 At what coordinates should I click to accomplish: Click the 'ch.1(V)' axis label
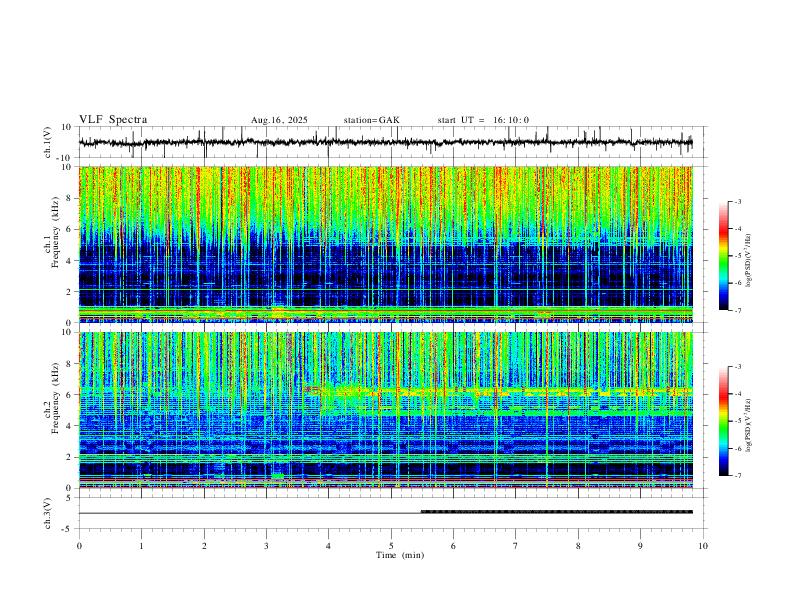48,142
